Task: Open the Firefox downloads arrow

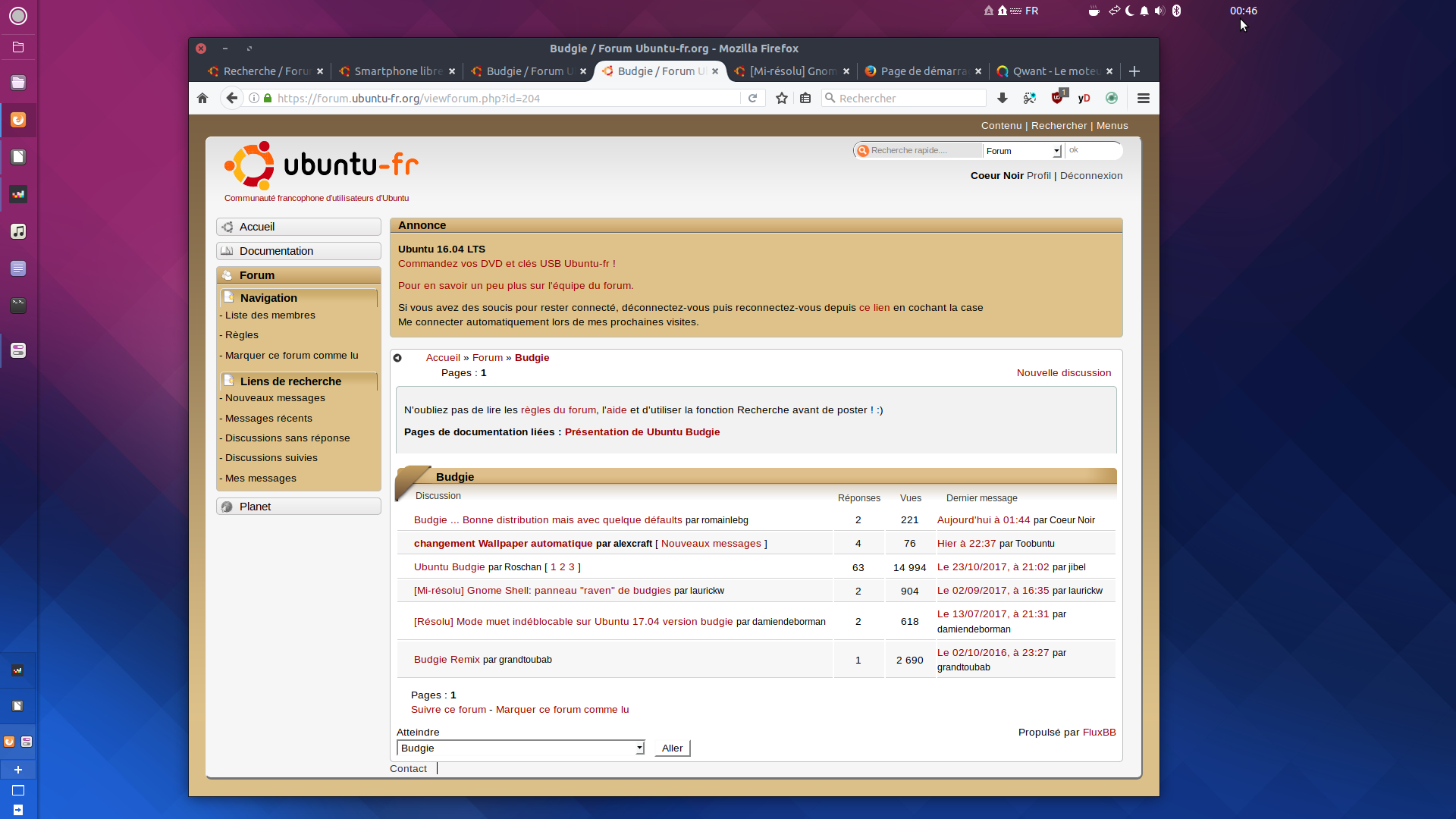Action: point(1003,98)
